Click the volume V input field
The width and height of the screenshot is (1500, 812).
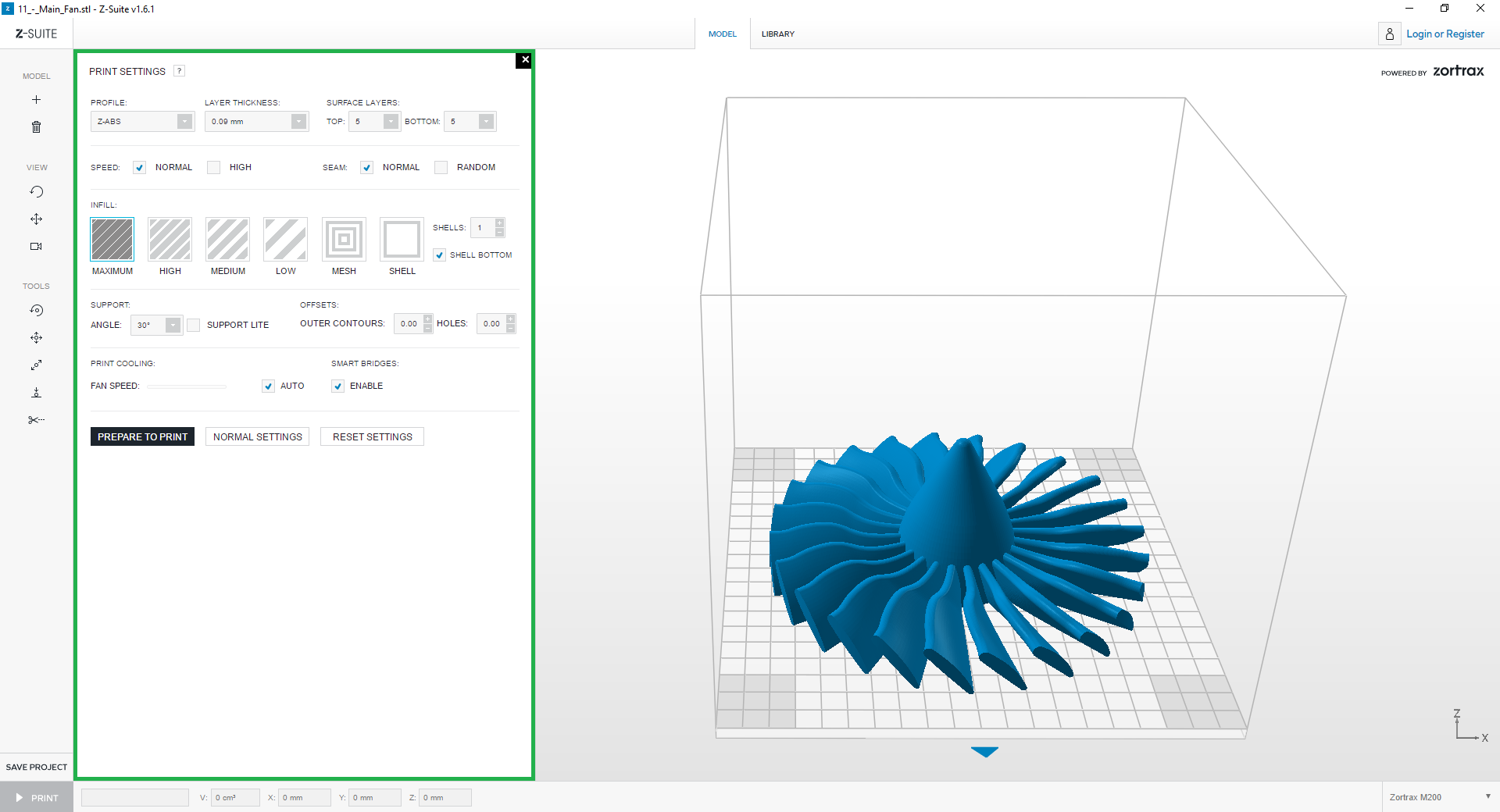point(235,797)
